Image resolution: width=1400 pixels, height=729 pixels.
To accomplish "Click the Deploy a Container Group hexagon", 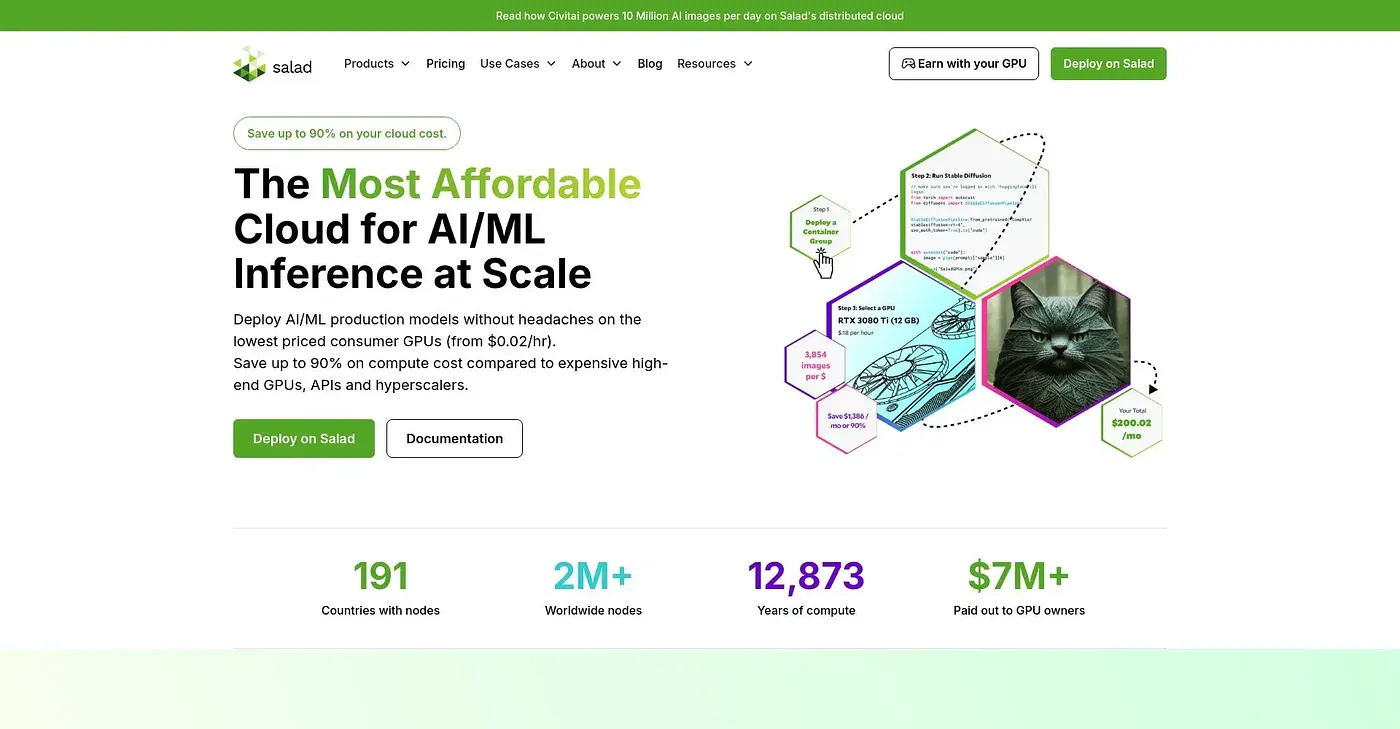I will [820, 227].
